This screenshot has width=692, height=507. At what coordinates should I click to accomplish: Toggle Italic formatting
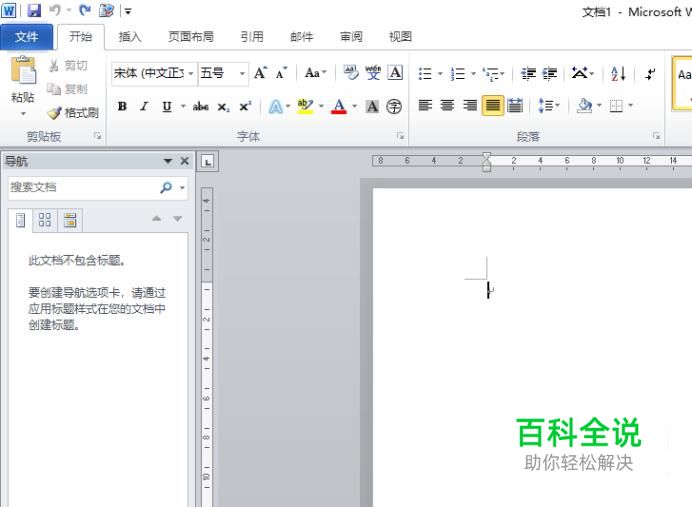pyautogui.click(x=144, y=106)
